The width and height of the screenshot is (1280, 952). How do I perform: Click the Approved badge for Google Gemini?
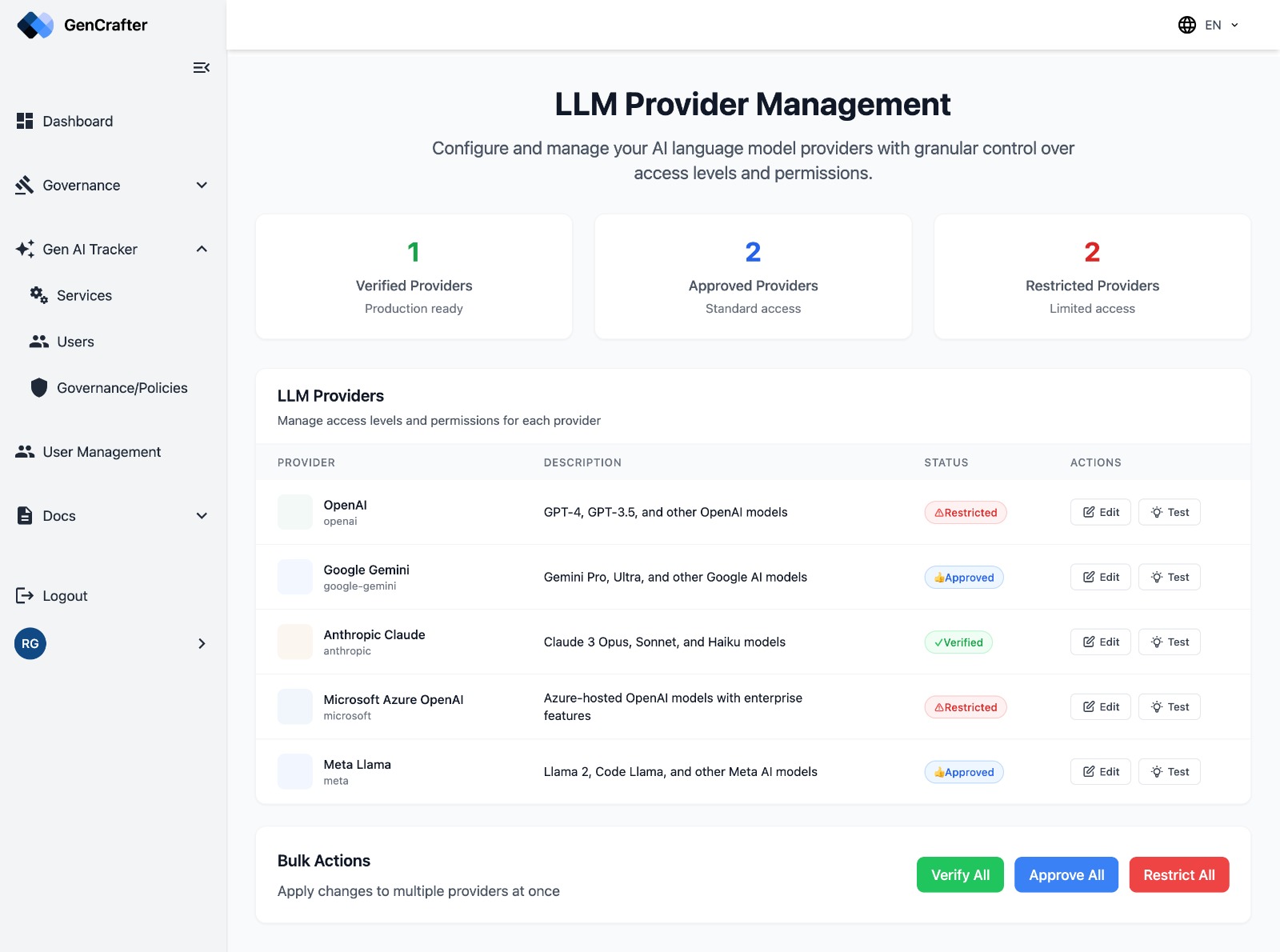tap(964, 577)
